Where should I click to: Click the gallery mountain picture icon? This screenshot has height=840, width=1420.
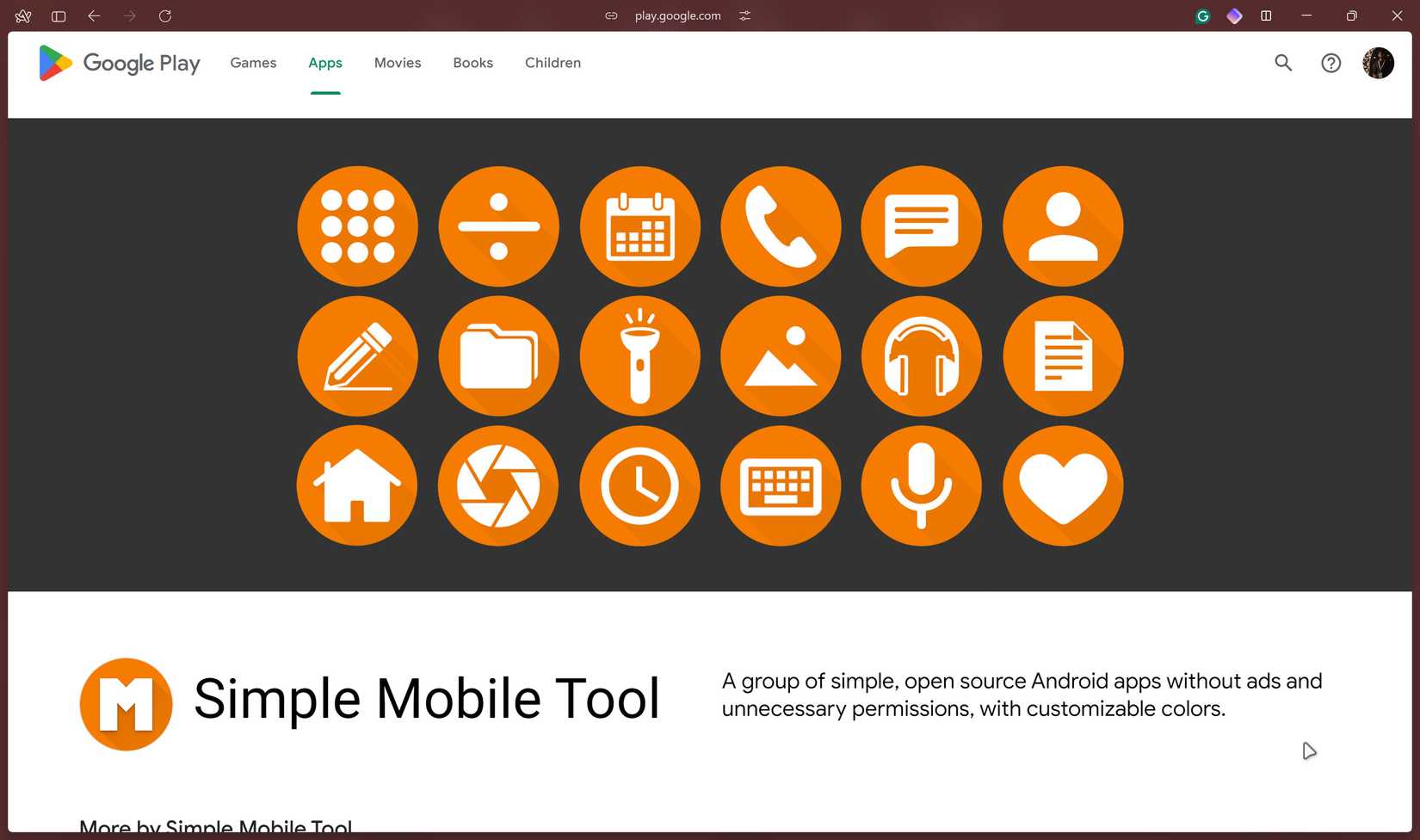pyautogui.click(x=781, y=355)
